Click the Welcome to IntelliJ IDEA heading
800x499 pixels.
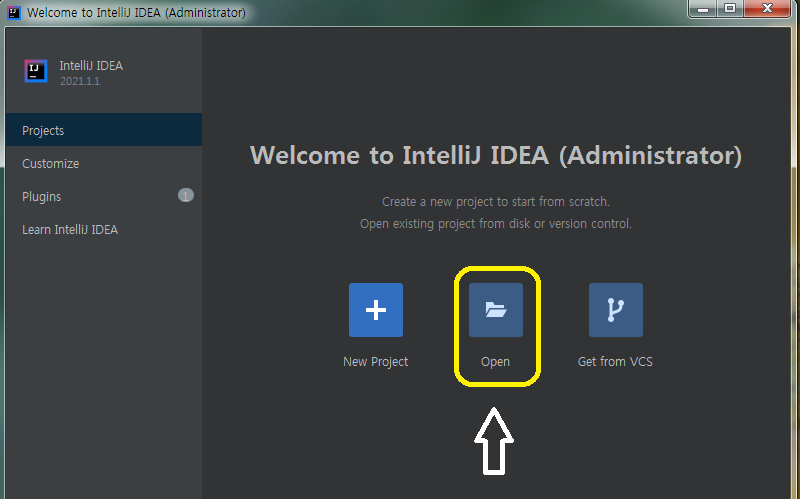pos(496,155)
